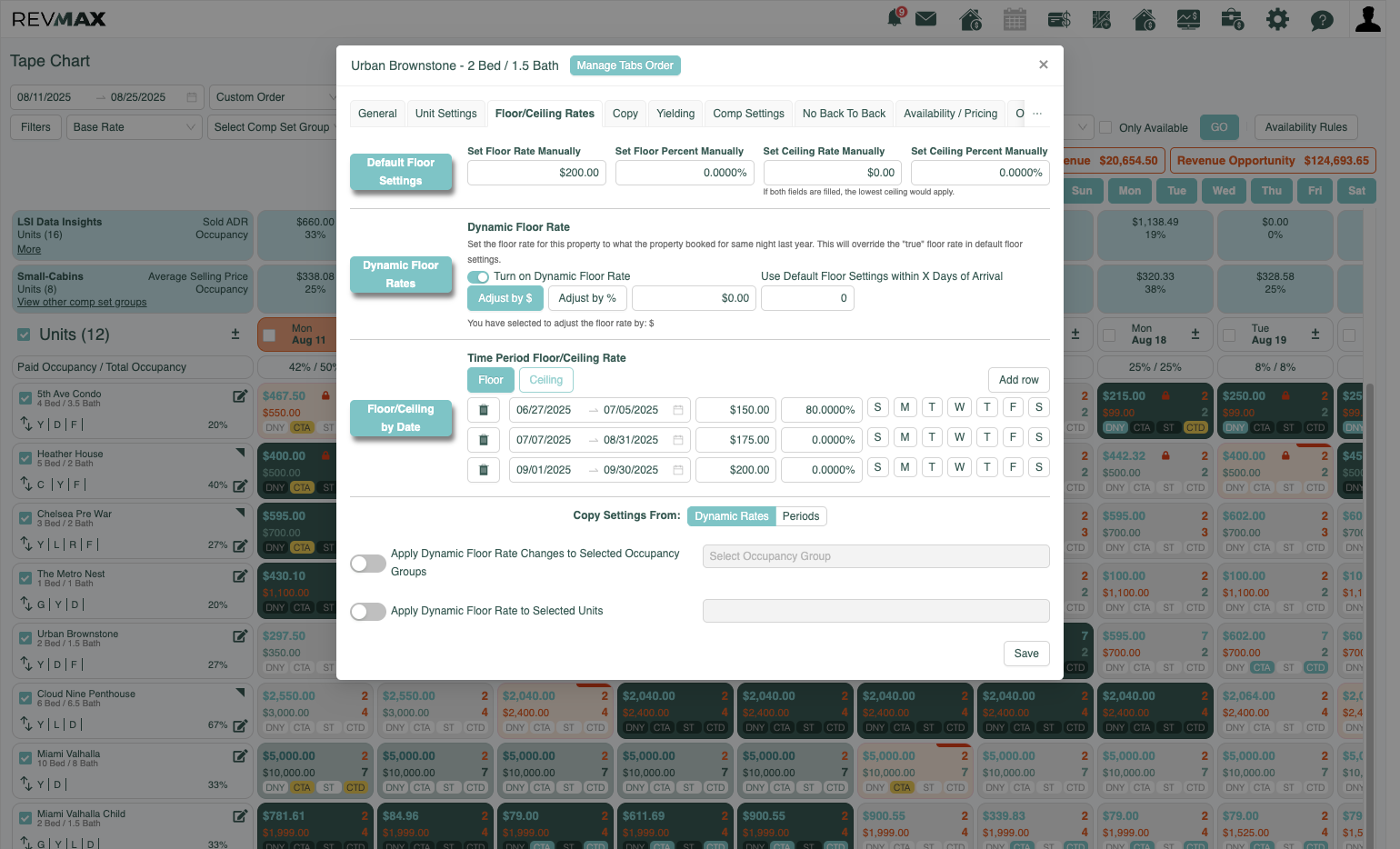Click edit icon for The Metro Nest
This screenshot has width=1400, height=849.
coord(240,575)
